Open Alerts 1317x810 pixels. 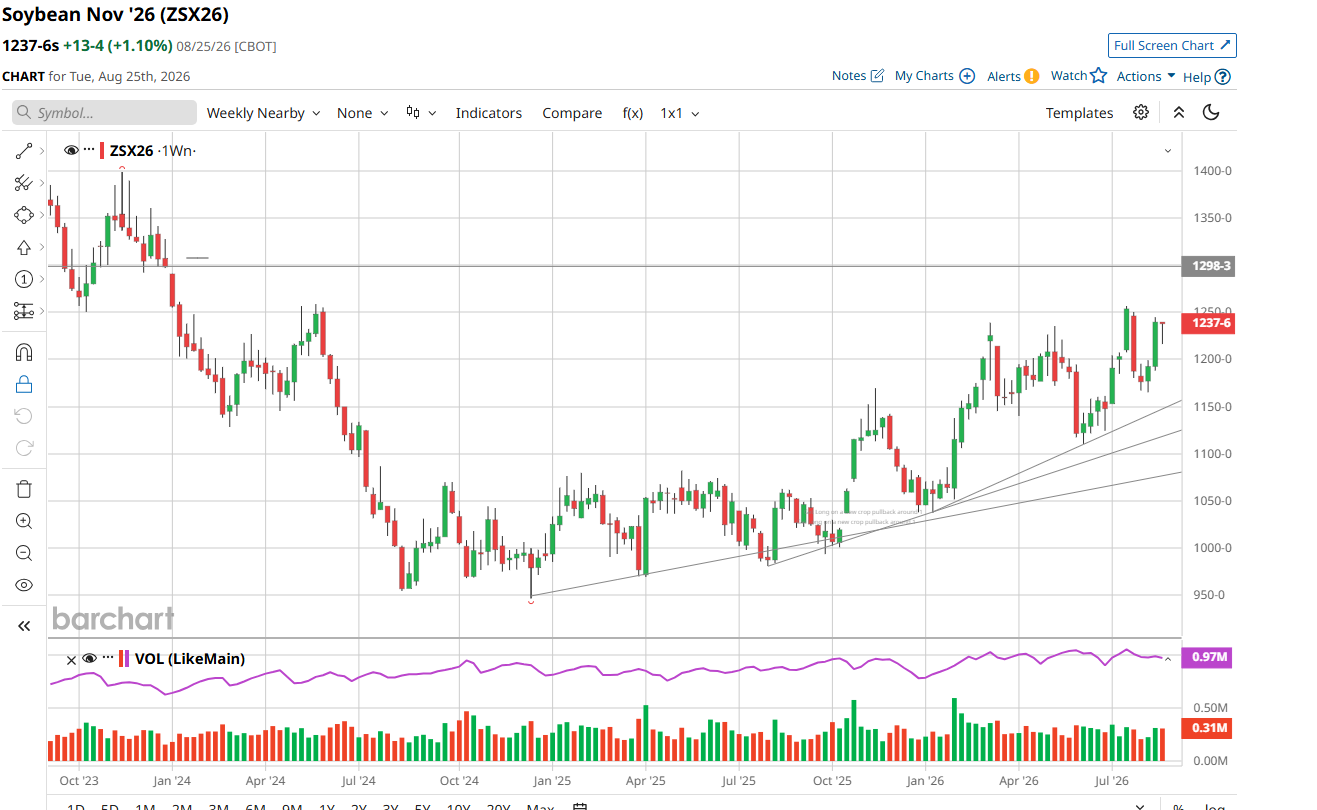pyautogui.click(x=1013, y=76)
